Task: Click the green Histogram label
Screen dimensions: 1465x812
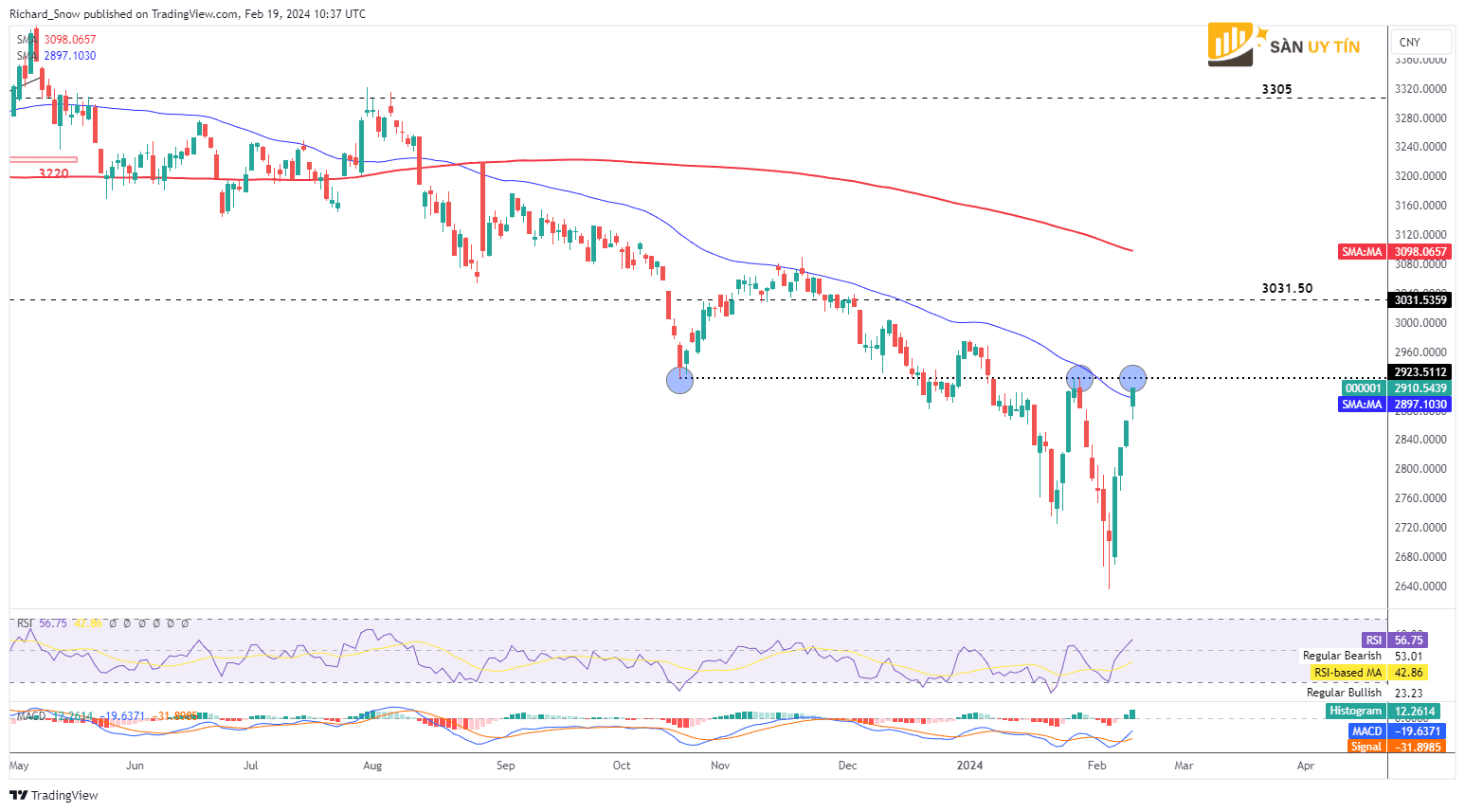Action: coord(1355,712)
